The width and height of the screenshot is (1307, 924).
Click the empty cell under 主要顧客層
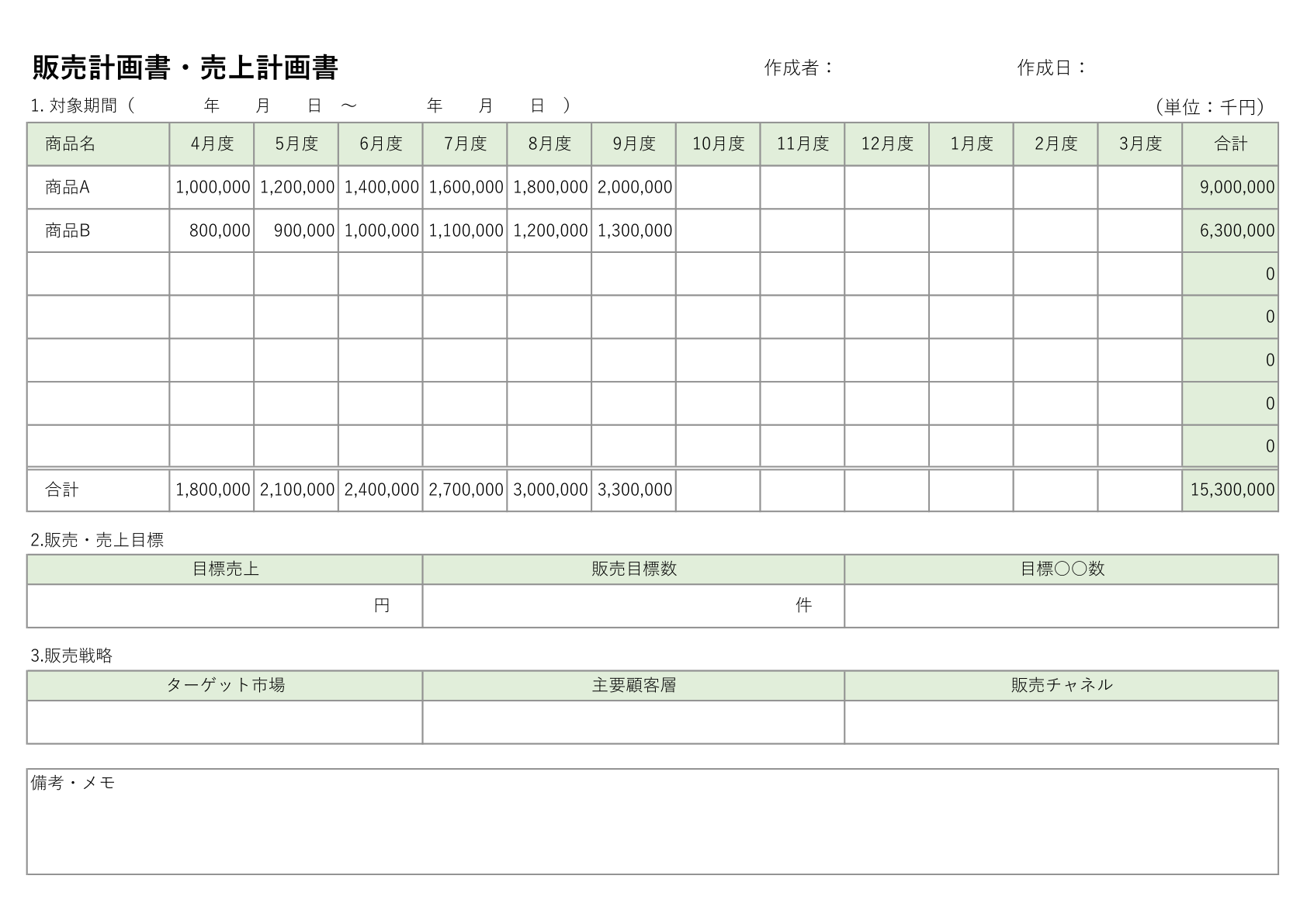(633, 722)
